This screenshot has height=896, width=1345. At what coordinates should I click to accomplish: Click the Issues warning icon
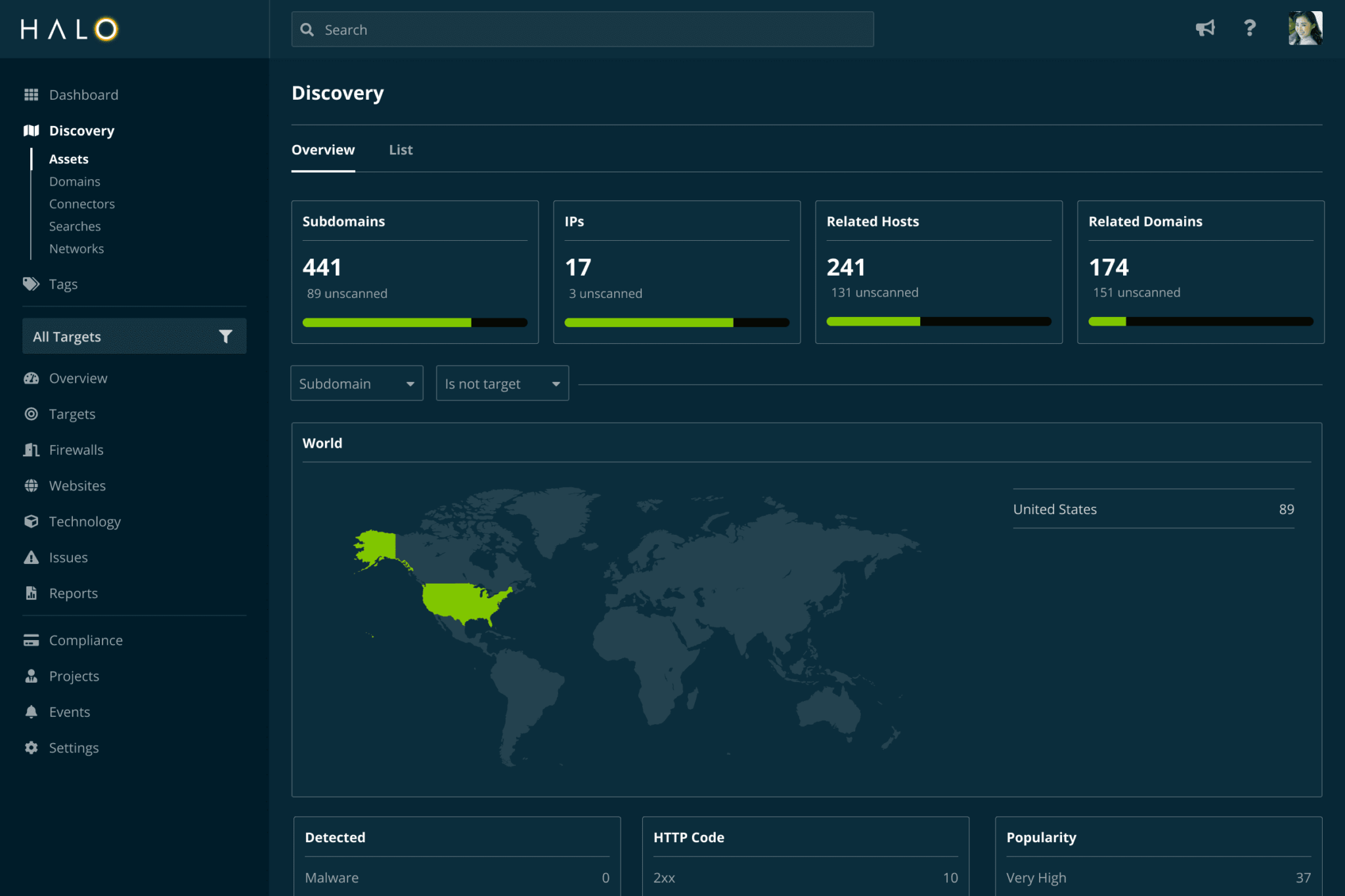coord(31,557)
